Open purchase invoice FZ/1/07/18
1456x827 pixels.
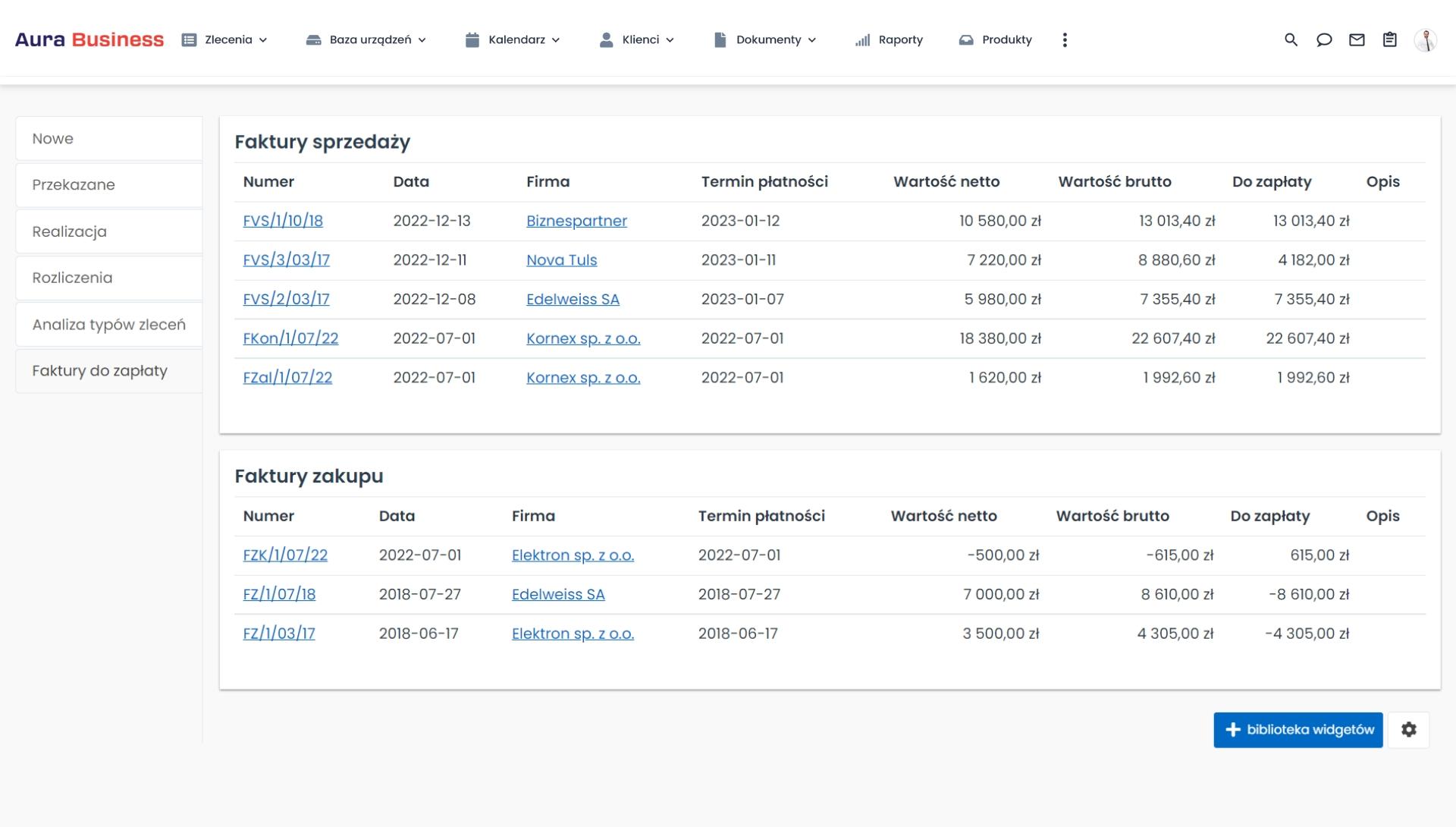tap(279, 594)
